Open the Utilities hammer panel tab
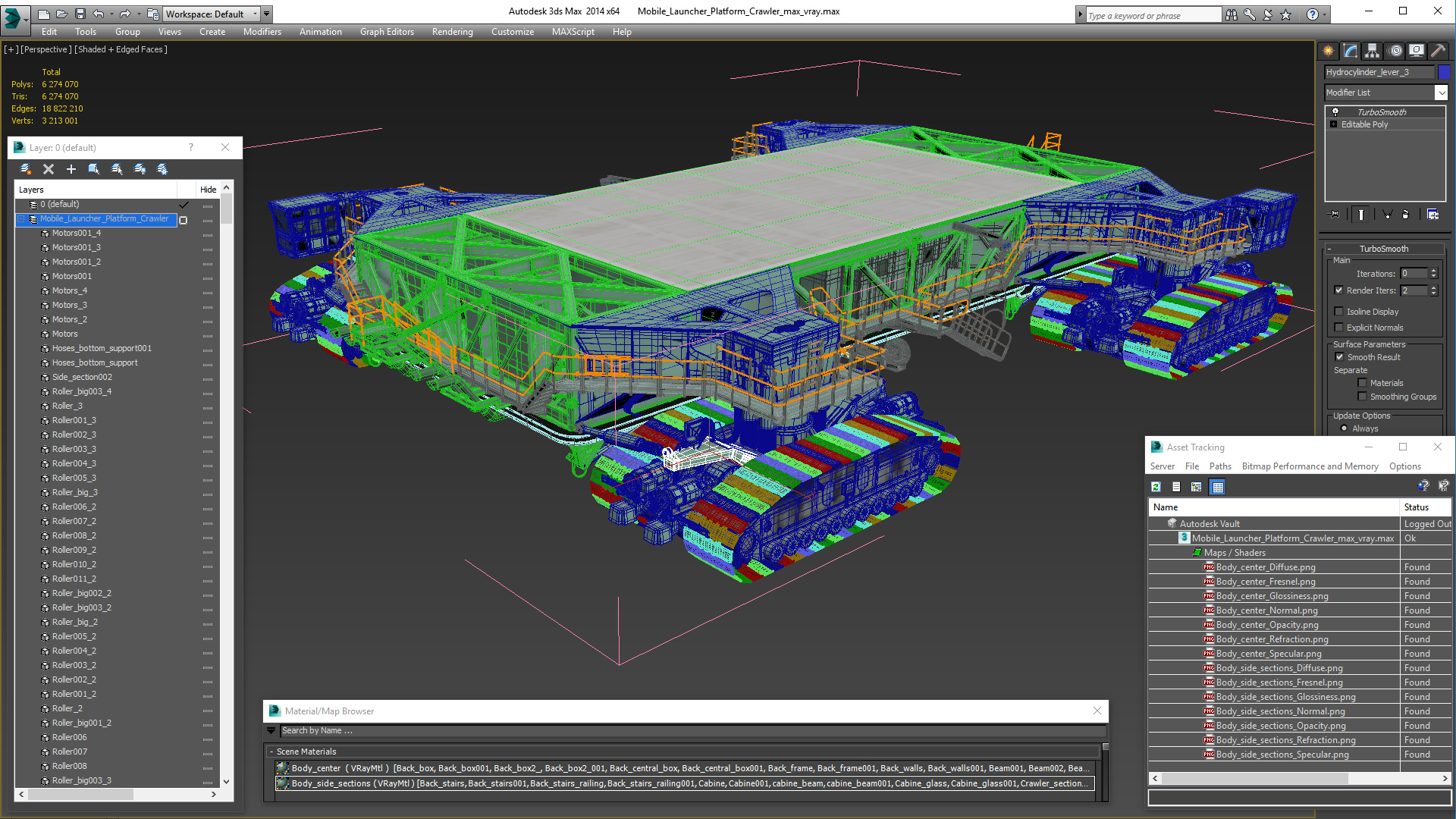Viewport: 1456px width, 819px height. pos(1438,51)
